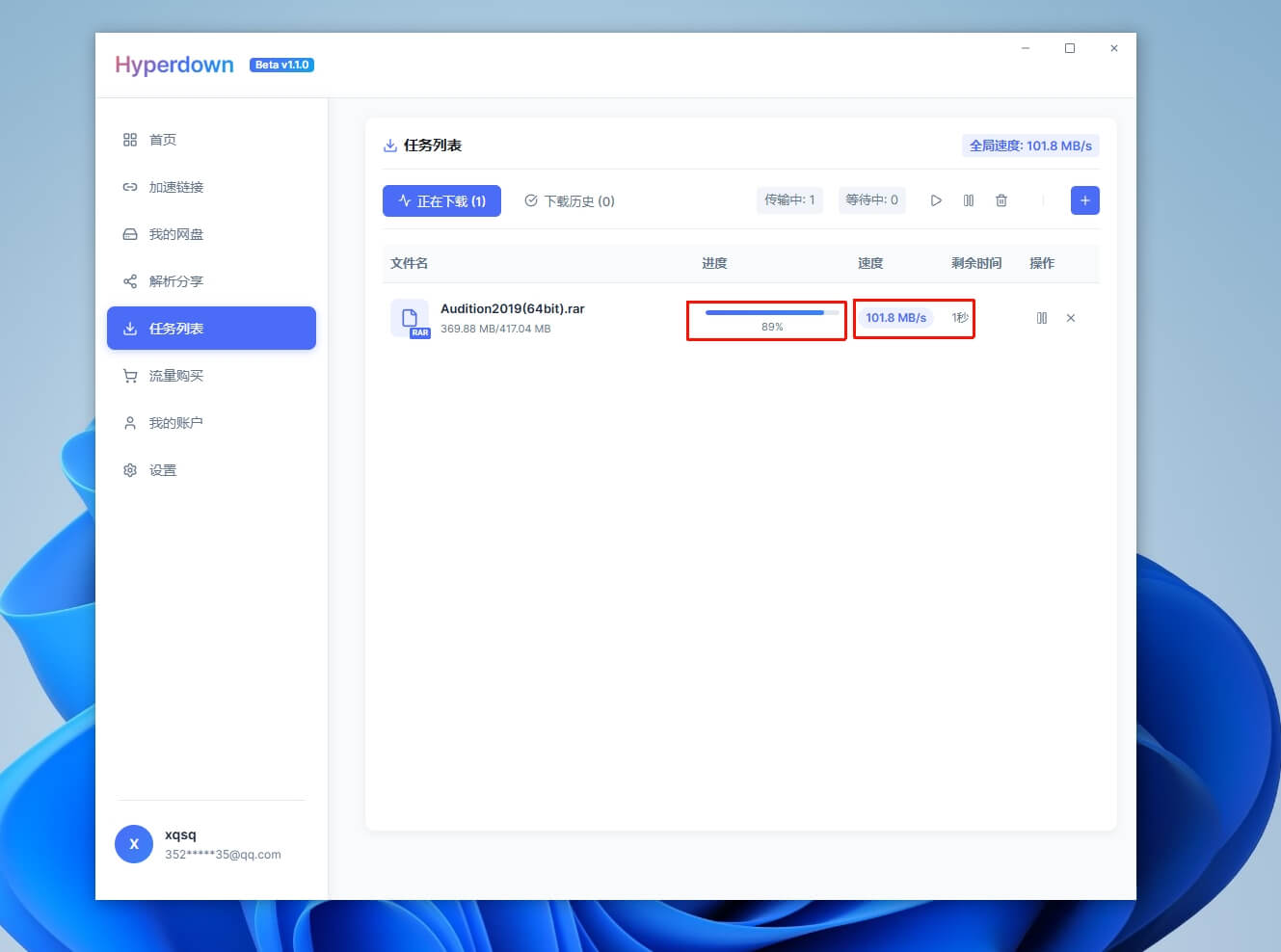Pause all downloads via toolbar pause icon
1281x952 pixels.
(x=969, y=200)
